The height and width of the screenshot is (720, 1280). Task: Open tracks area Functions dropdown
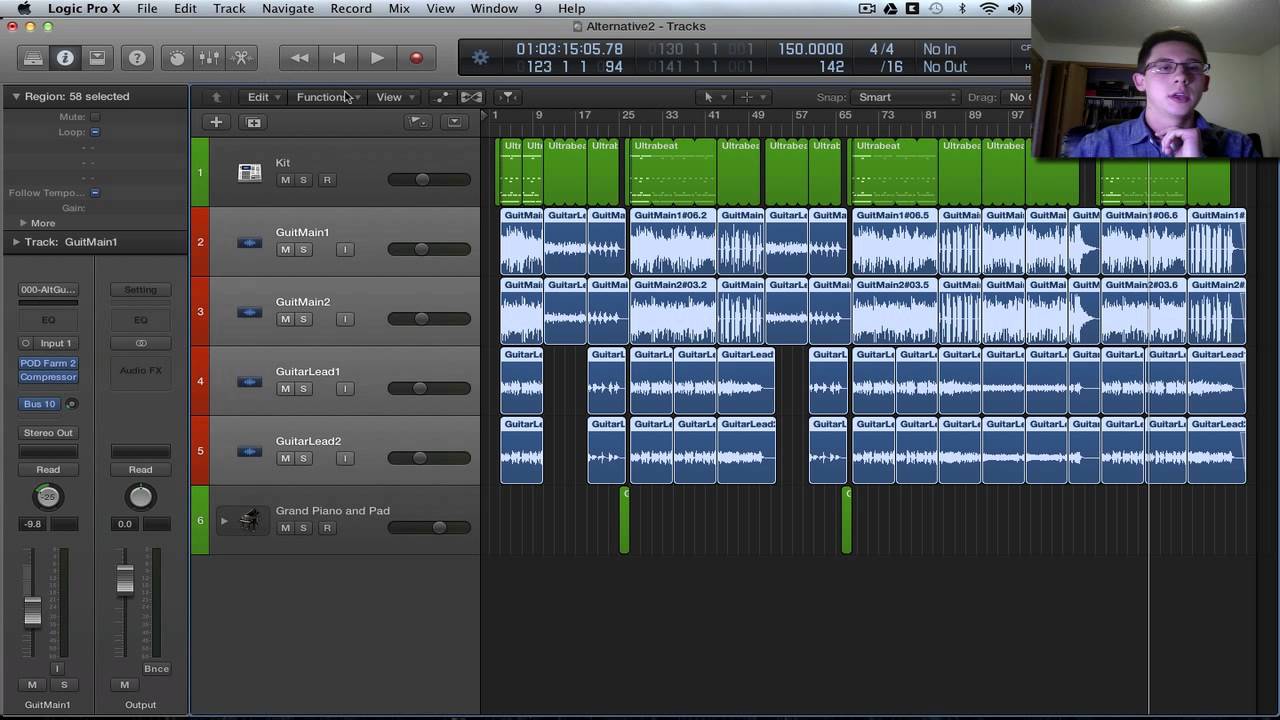(x=328, y=97)
